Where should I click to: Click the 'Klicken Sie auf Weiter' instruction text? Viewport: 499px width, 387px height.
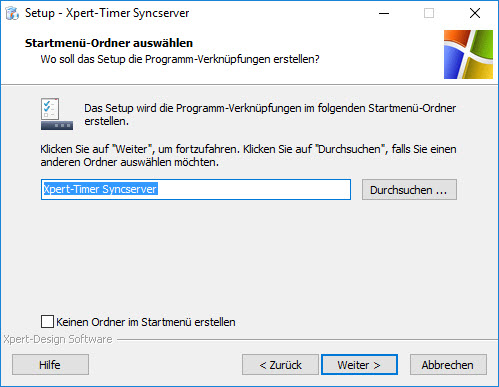(x=248, y=155)
